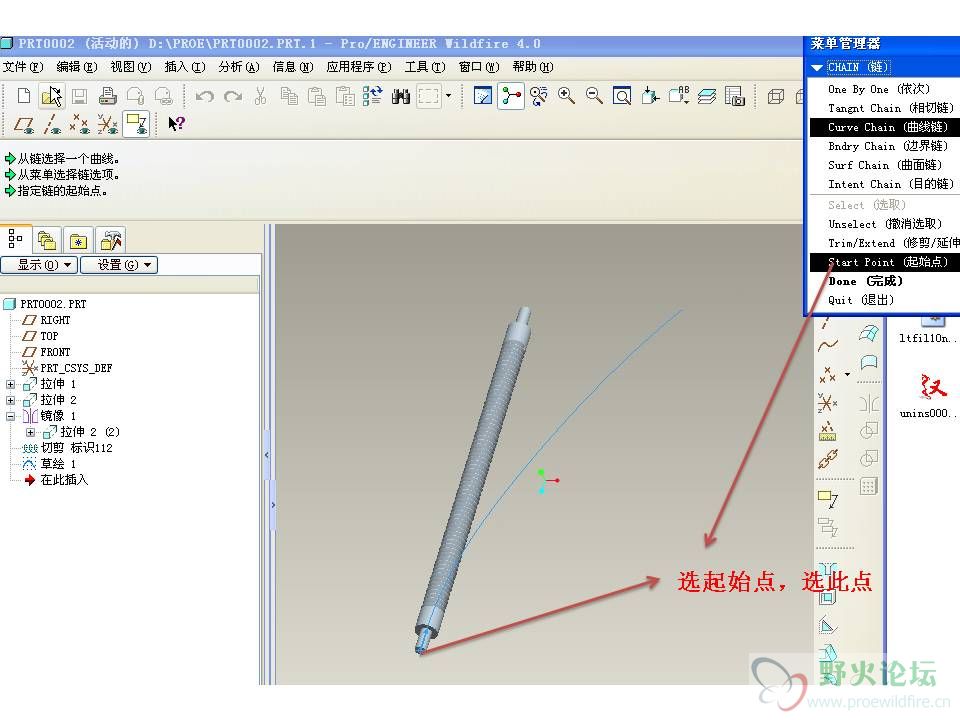Open the 文件(F) menu
The height and width of the screenshot is (720, 960).
point(23,67)
